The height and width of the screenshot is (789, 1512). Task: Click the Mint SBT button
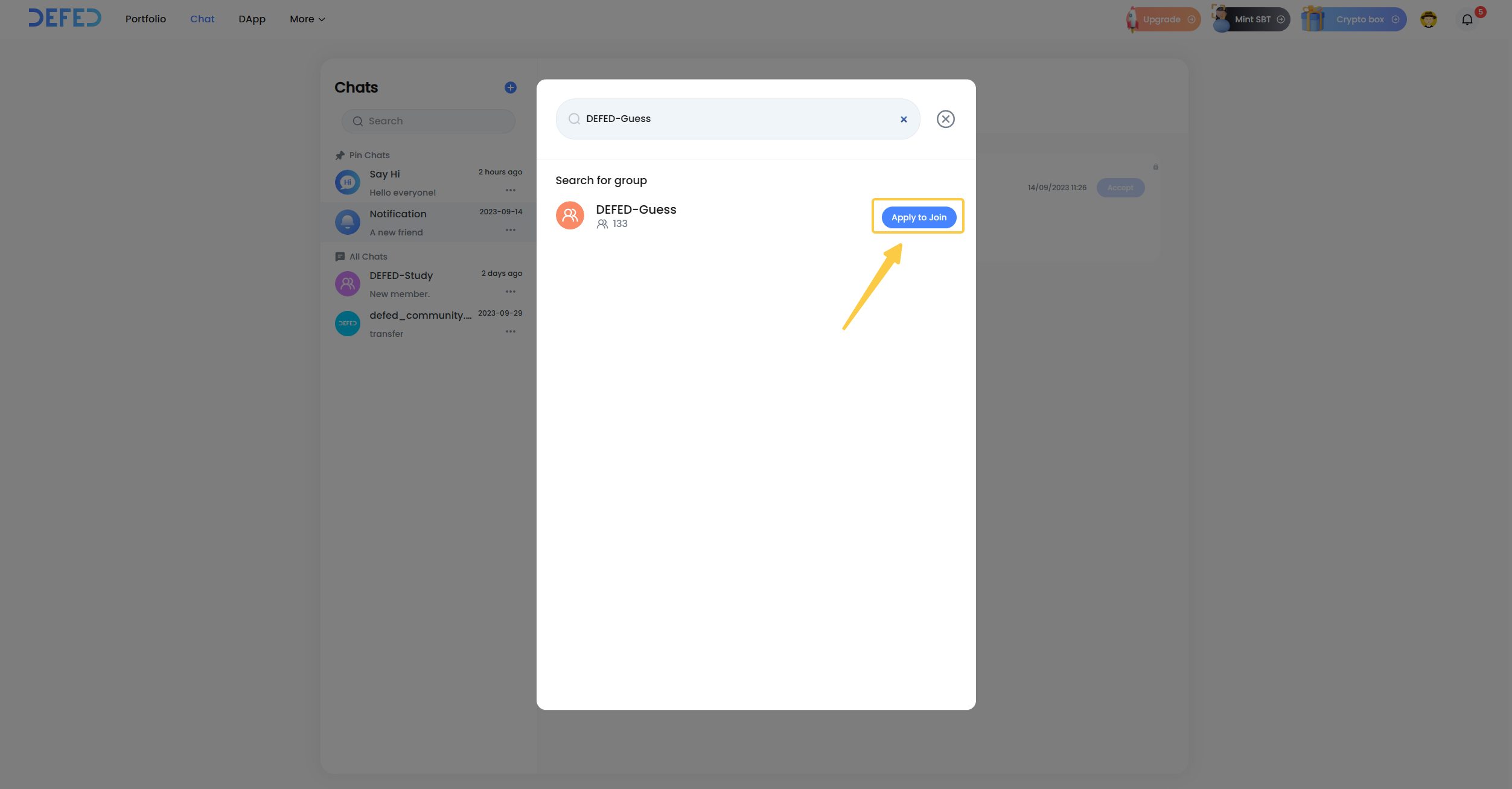point(1252,19)
